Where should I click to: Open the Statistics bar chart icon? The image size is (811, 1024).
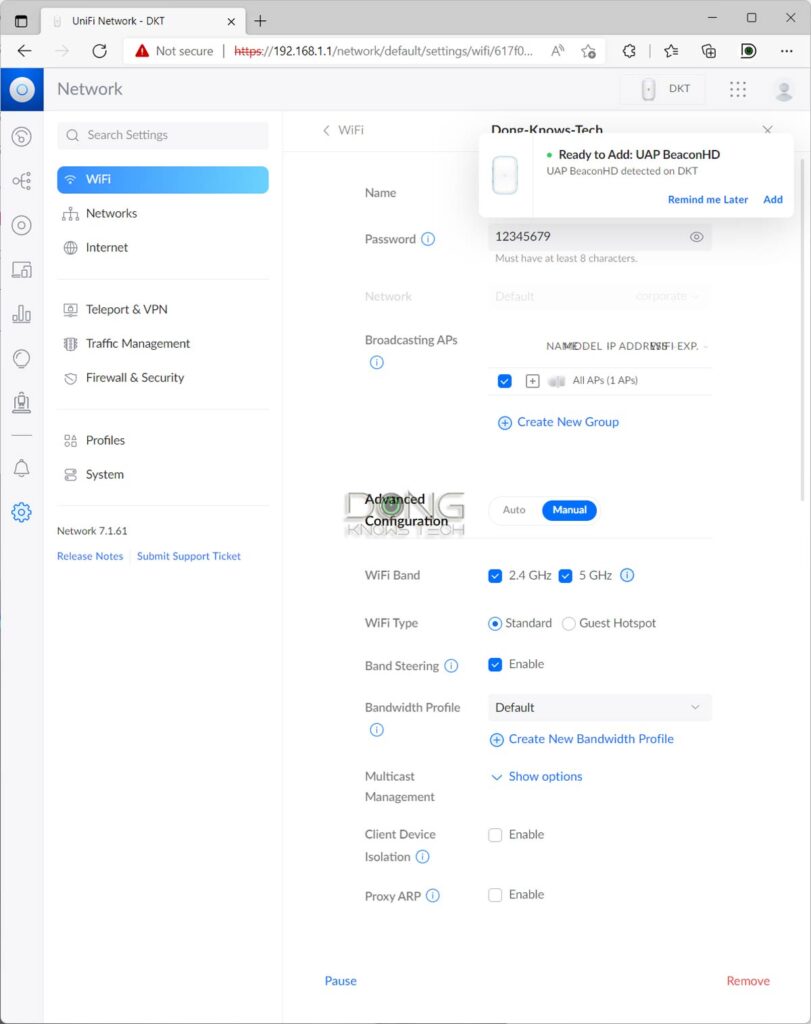click(x=22, y=314)
